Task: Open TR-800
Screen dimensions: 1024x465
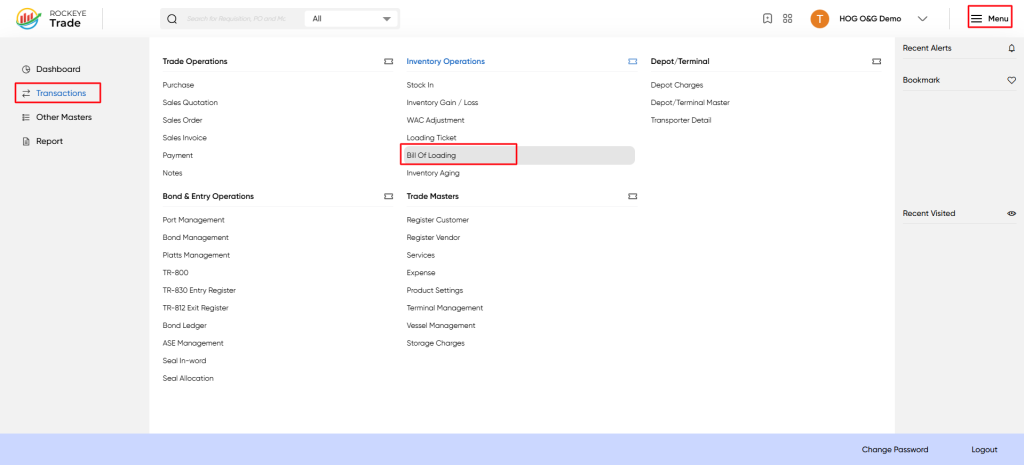Action: tap(176, 273)
